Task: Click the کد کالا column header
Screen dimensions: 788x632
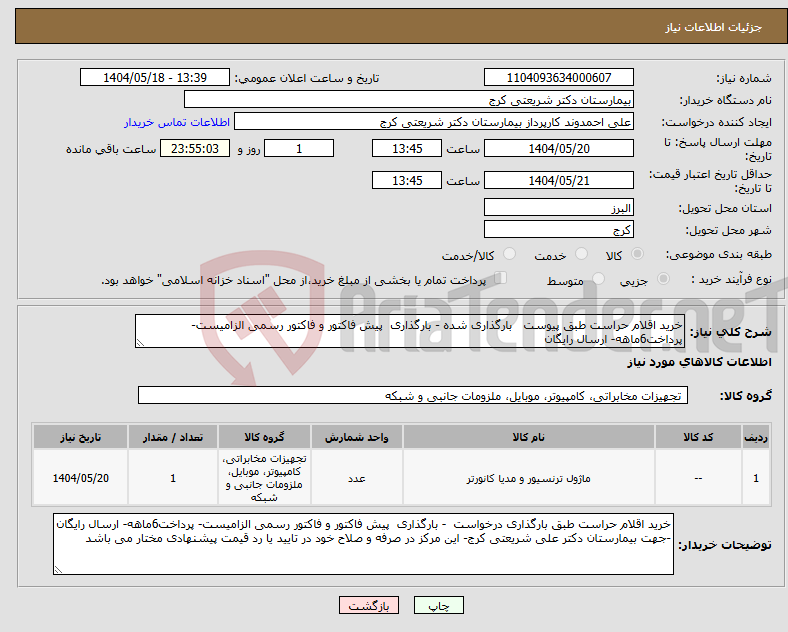Action: 698,437
